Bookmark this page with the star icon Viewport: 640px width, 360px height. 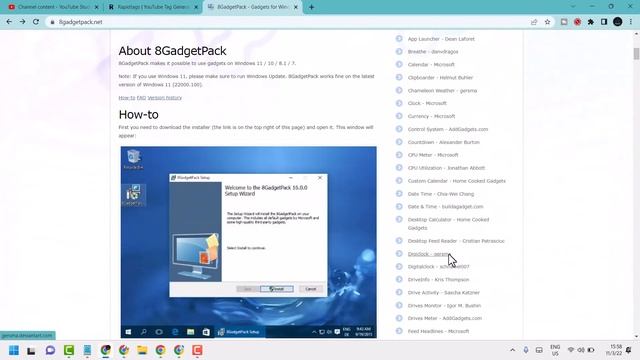tap(547, 22)
